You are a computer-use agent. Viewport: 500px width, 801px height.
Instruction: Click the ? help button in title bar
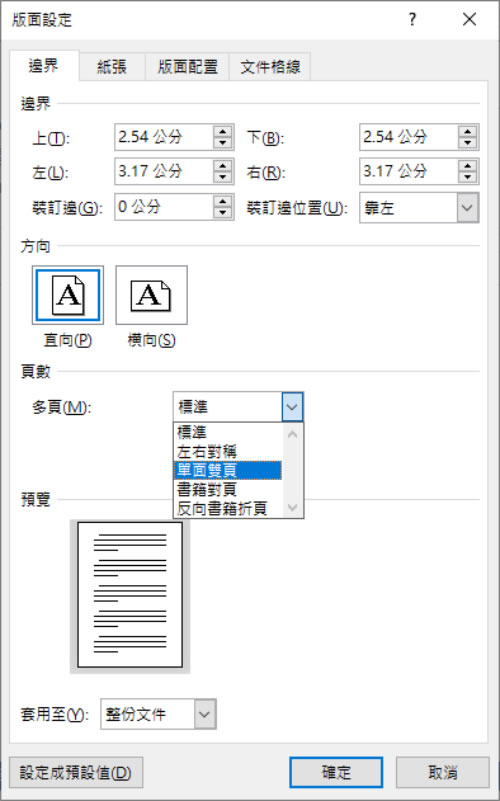pyautogui.click(x=412, y=20)
